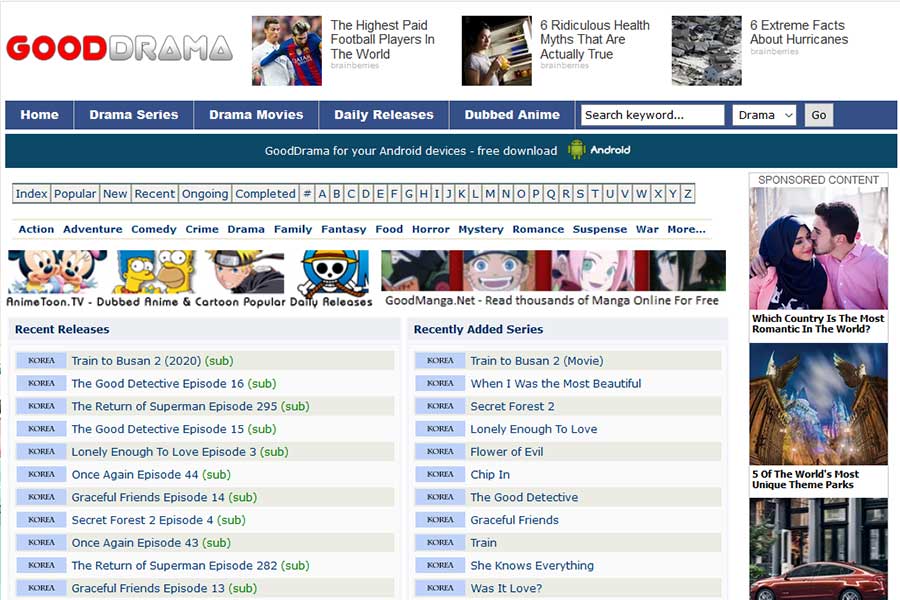This screenshot has height=600, width=900.
Task: Filter dramas by letter M
Action: click(490, 194)
